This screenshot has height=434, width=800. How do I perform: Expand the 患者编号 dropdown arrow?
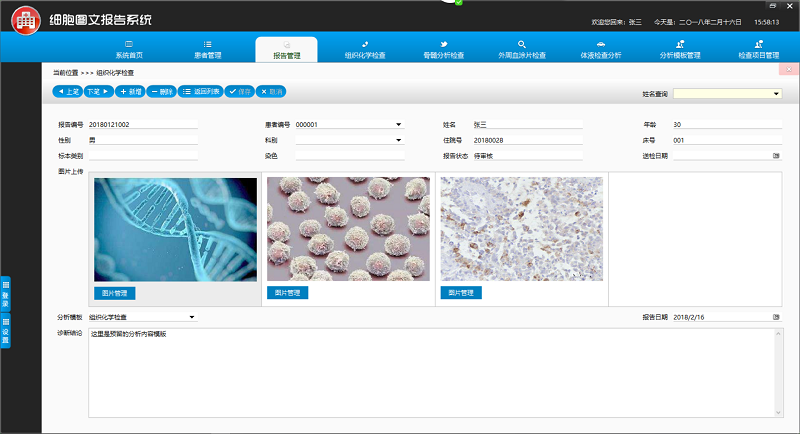click(398, 124)
